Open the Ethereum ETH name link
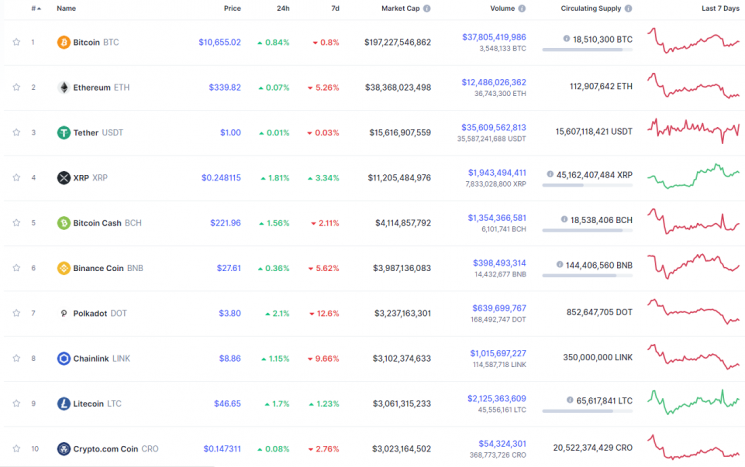 coord(101,87)
